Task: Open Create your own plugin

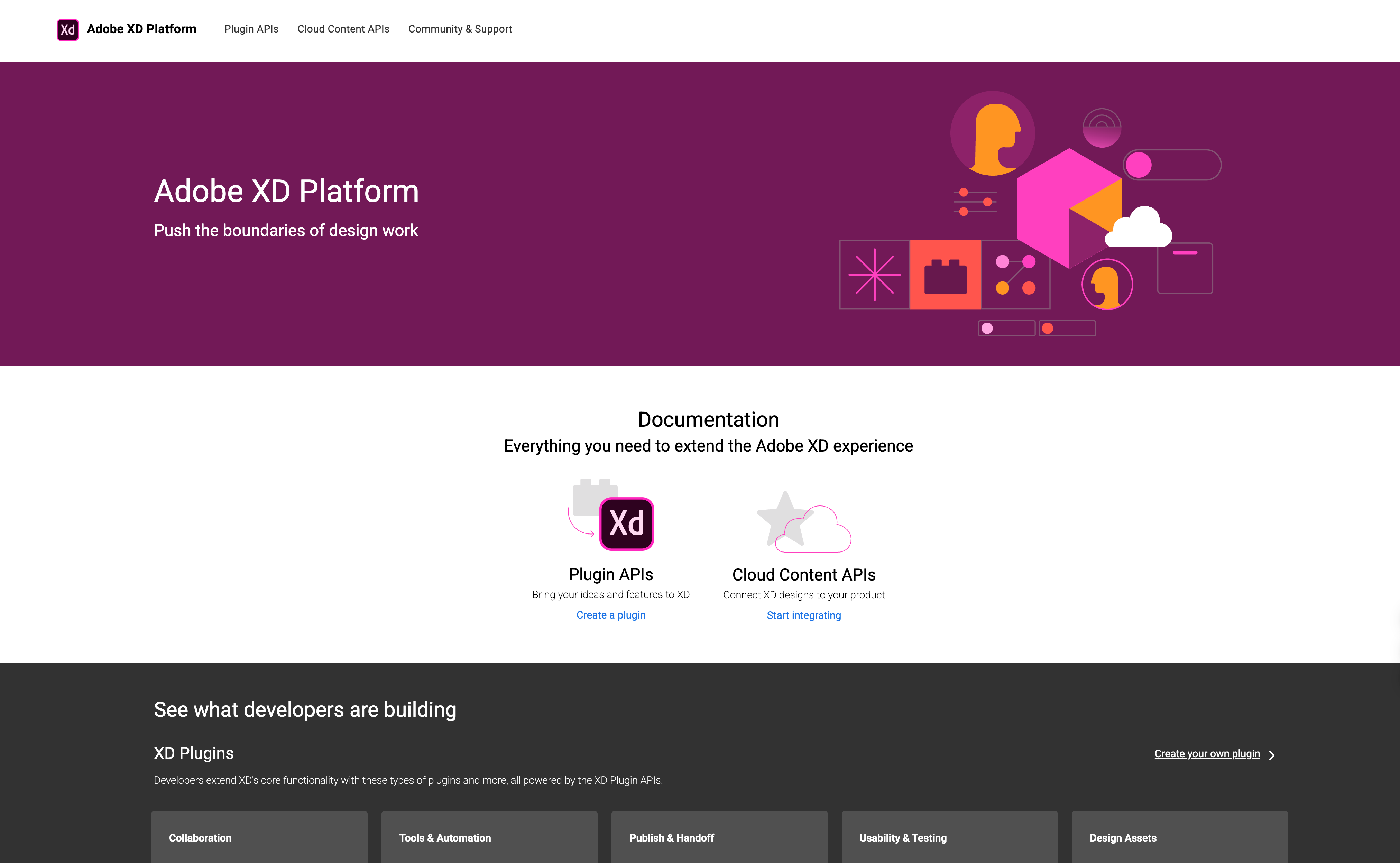Action: (x=1206, y=753)
